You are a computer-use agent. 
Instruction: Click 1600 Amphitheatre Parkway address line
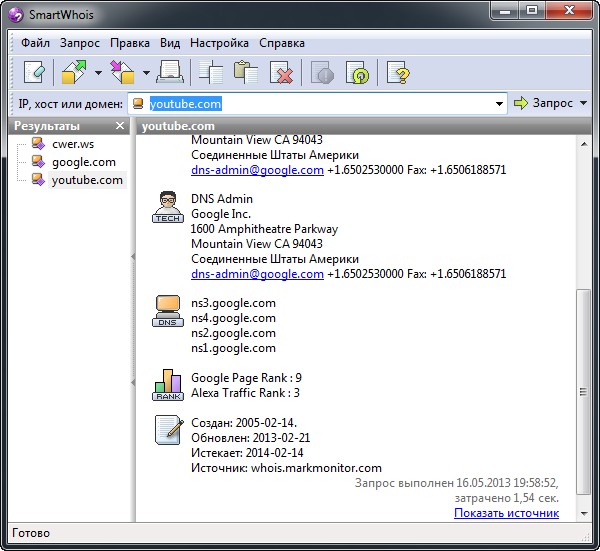pos(264,229)
